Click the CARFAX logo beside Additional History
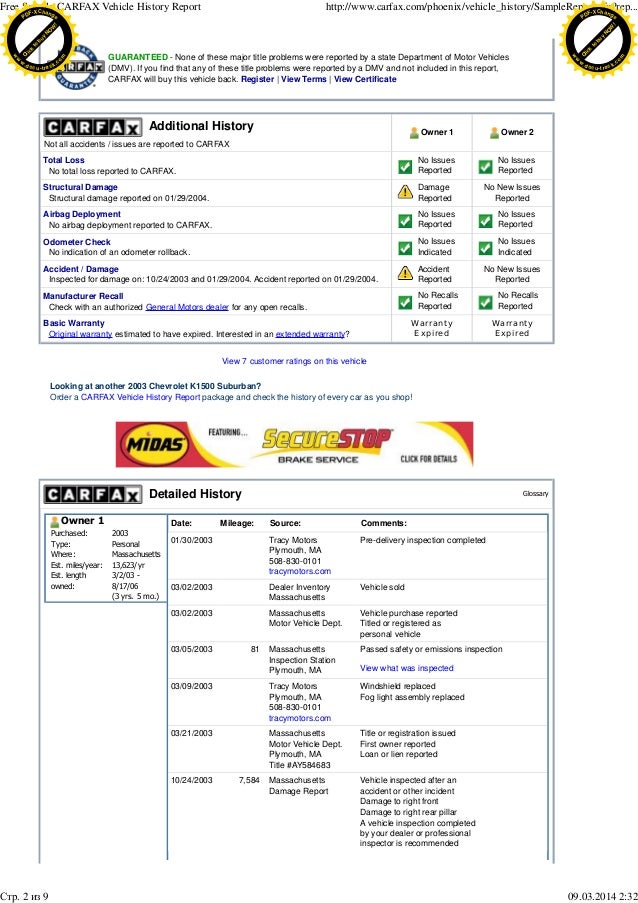 [93, 127]
